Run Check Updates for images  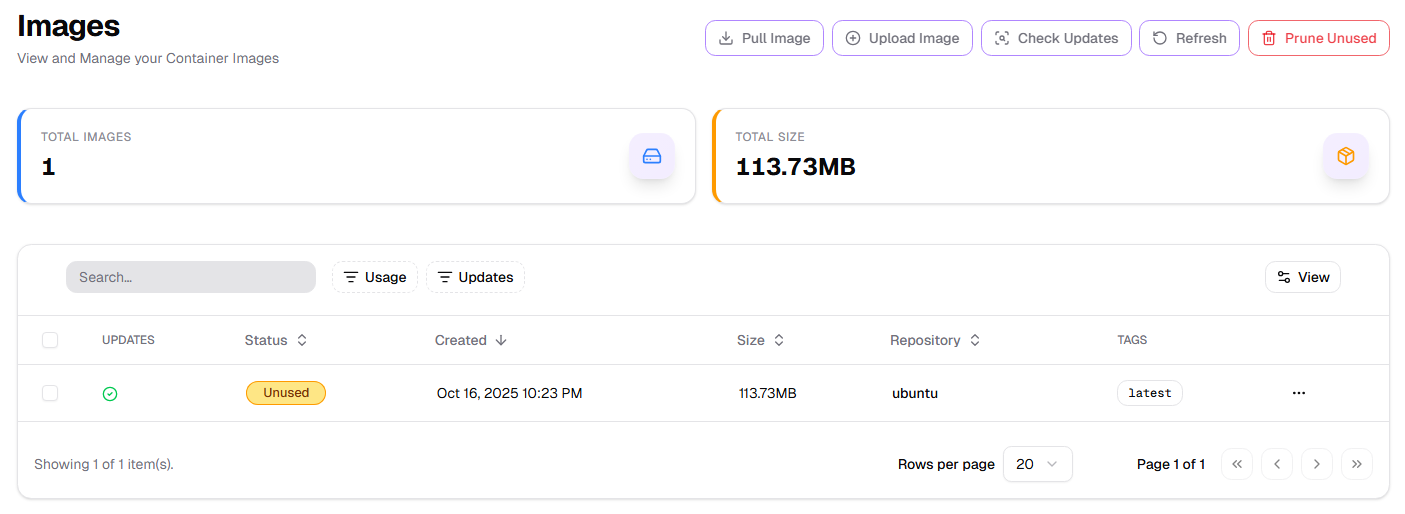click(1056, 38)
